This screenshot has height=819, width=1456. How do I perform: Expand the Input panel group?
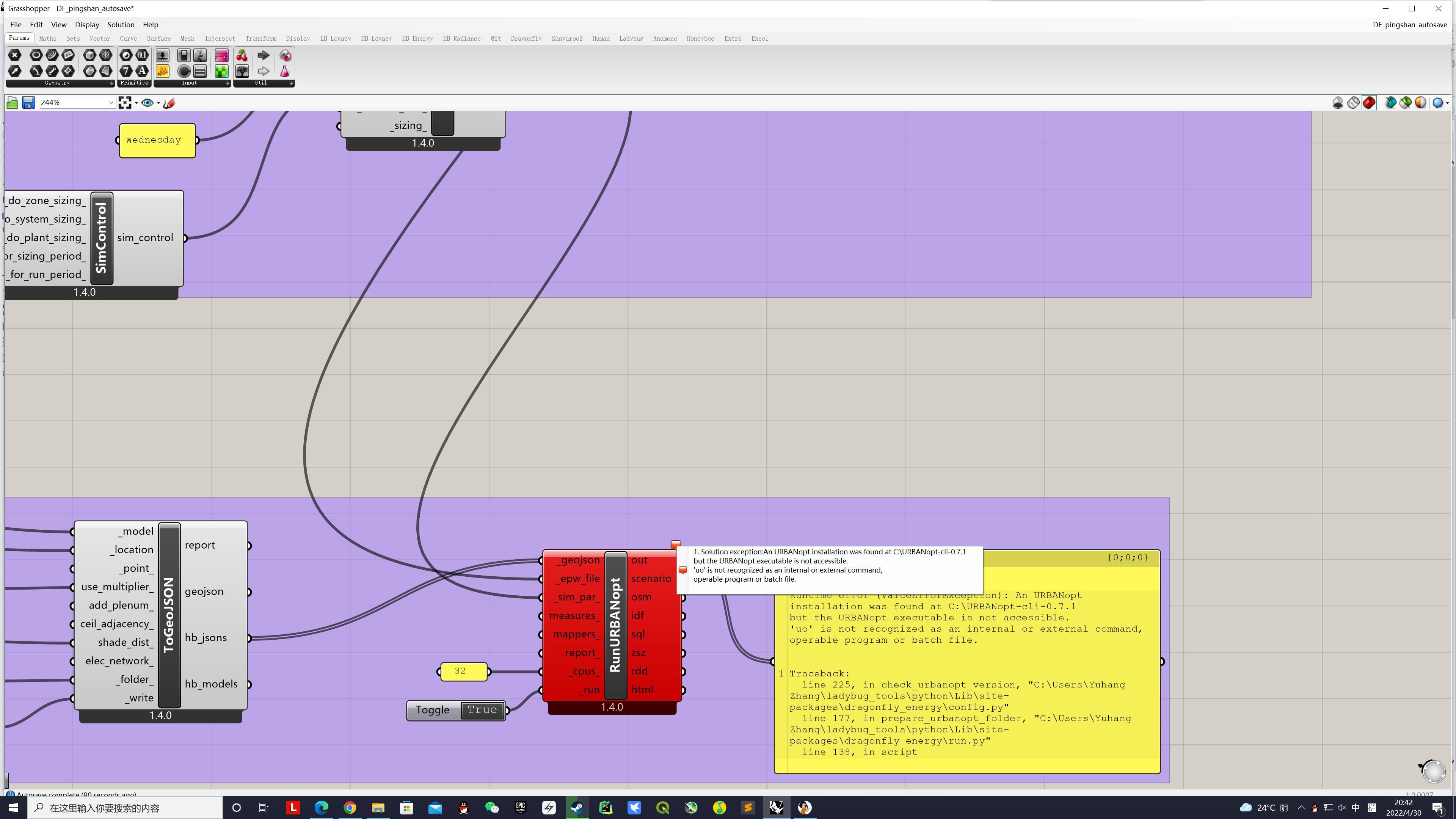[228, 83]
